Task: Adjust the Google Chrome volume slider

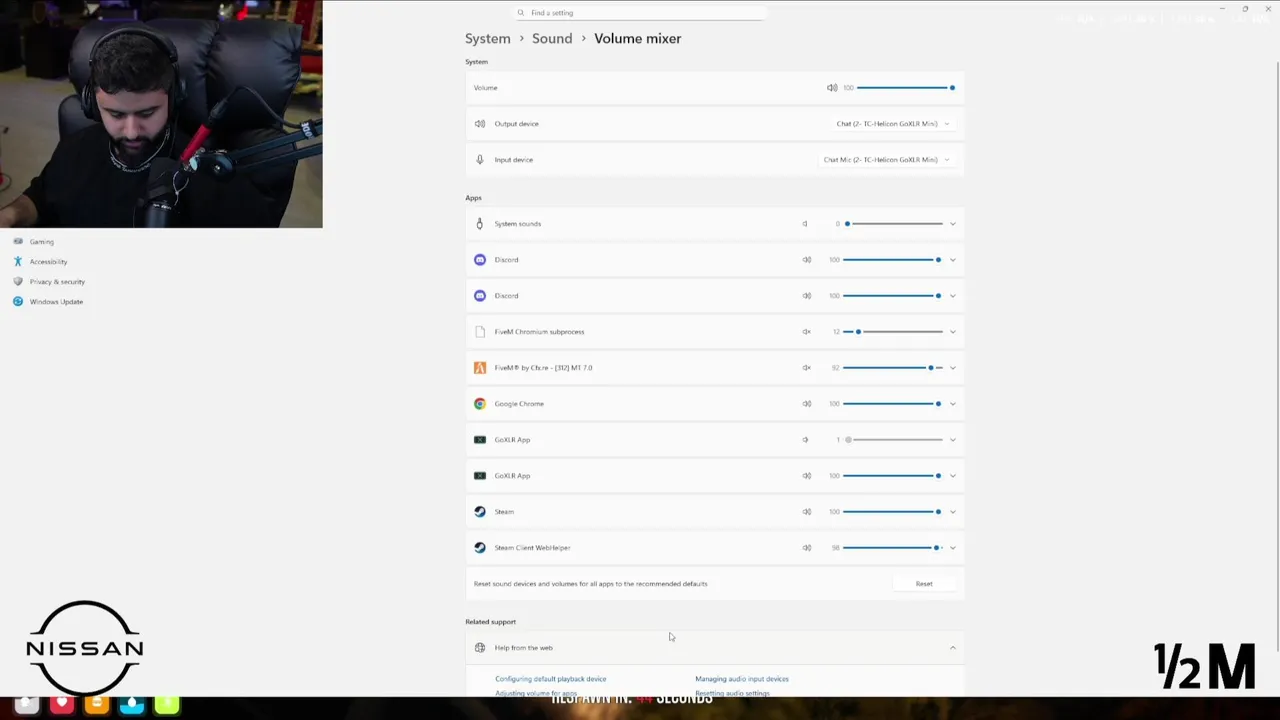Action: (x=892, y=404)
